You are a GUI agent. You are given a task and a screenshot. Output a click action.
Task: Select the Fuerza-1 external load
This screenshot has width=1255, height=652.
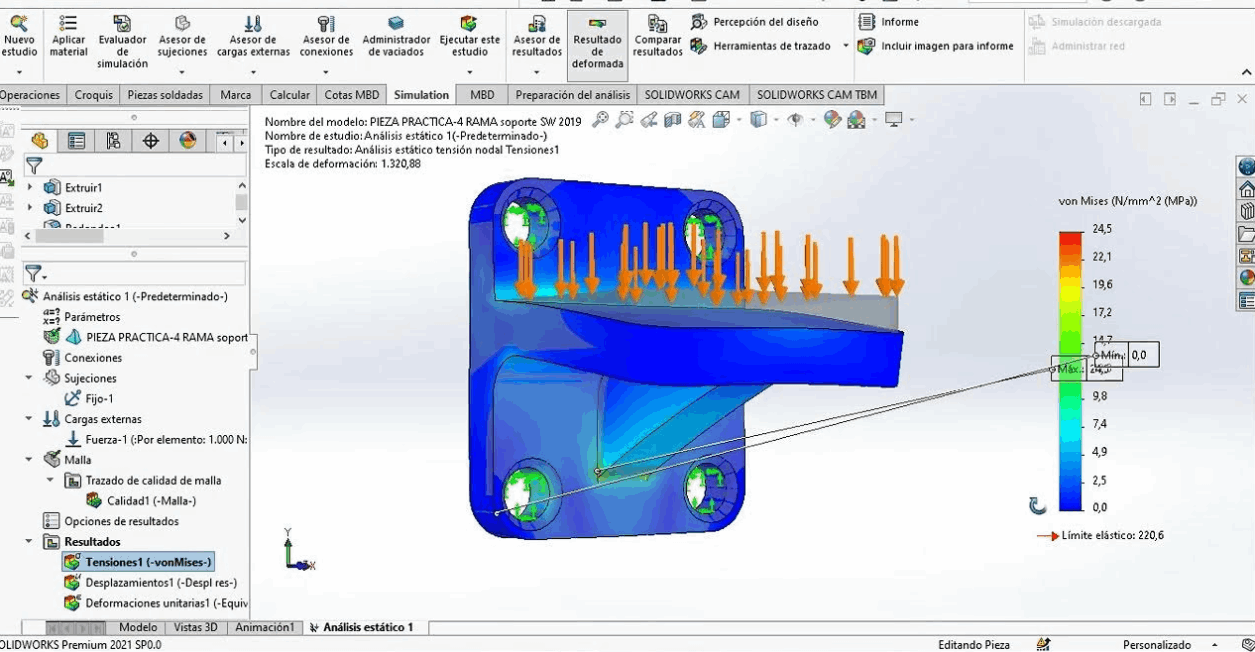click(x=156, y=439)
